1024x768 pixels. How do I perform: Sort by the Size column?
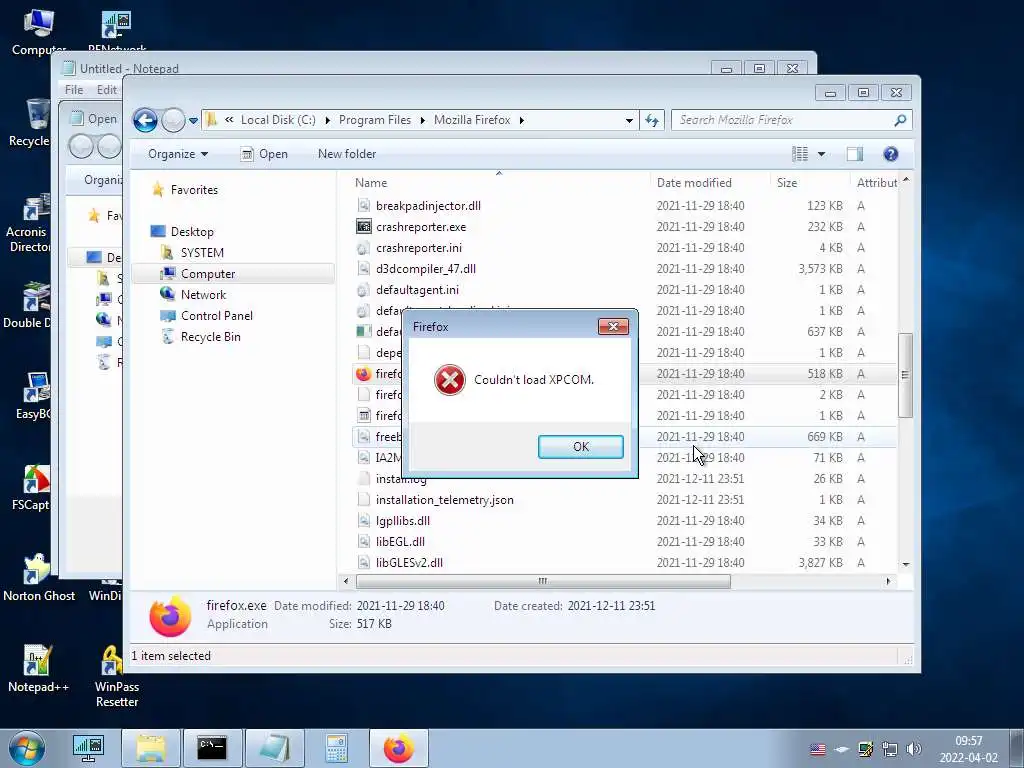[x=787, y=183]
